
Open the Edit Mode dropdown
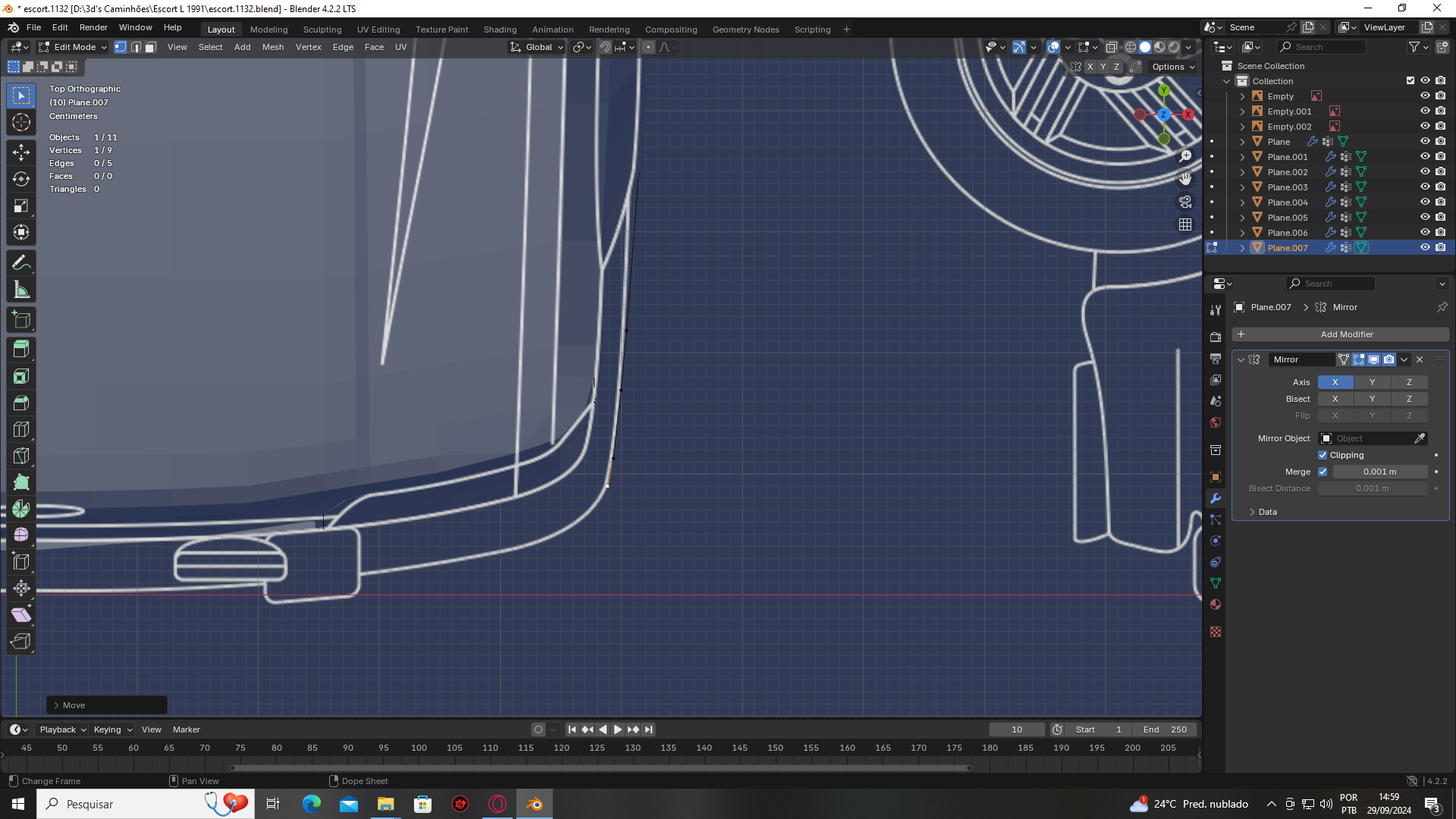pos(74,47)
